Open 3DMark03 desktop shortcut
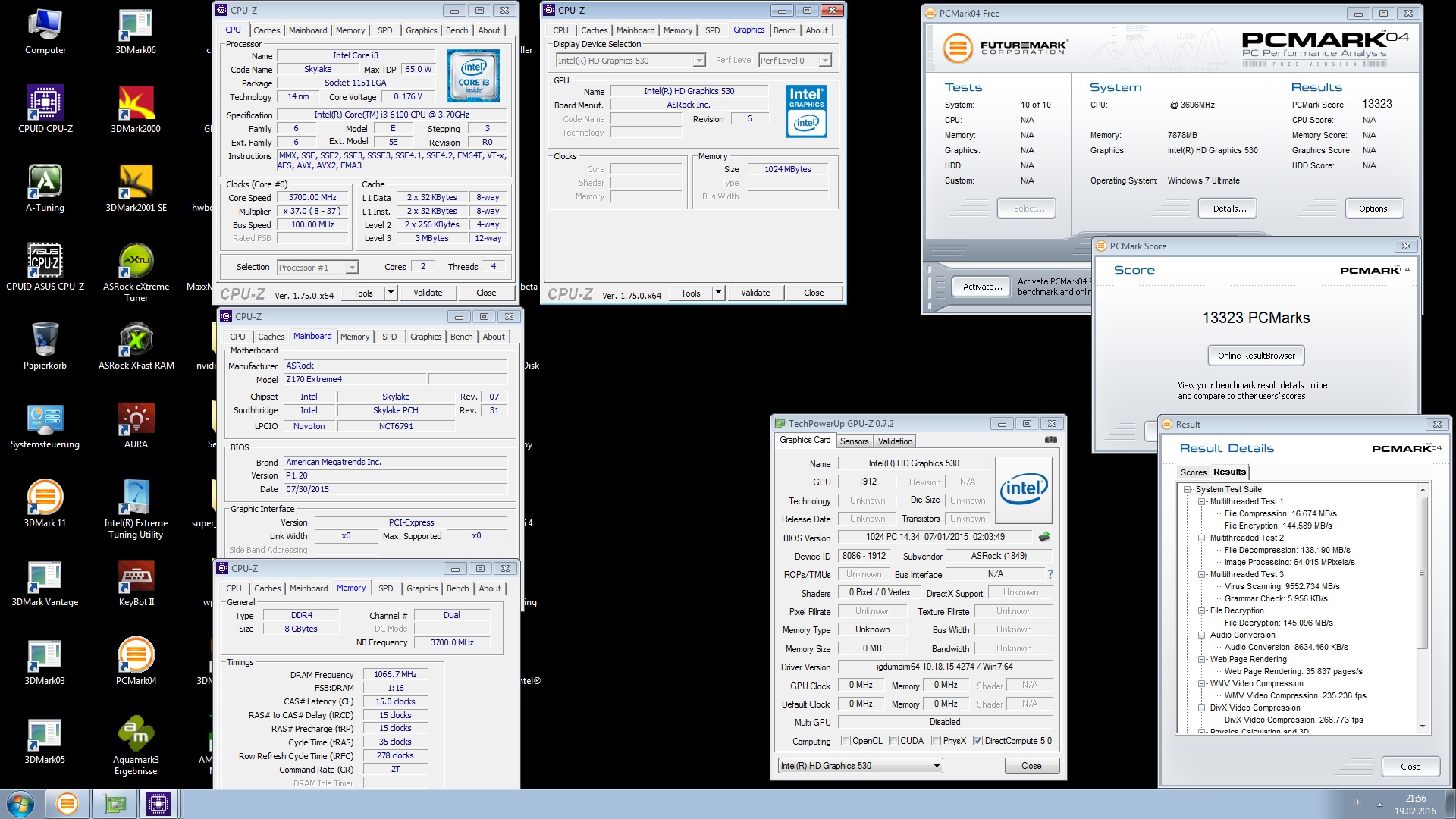Image resolution: width=1456 pixels, height=819 pixels. tap(45, 663)
